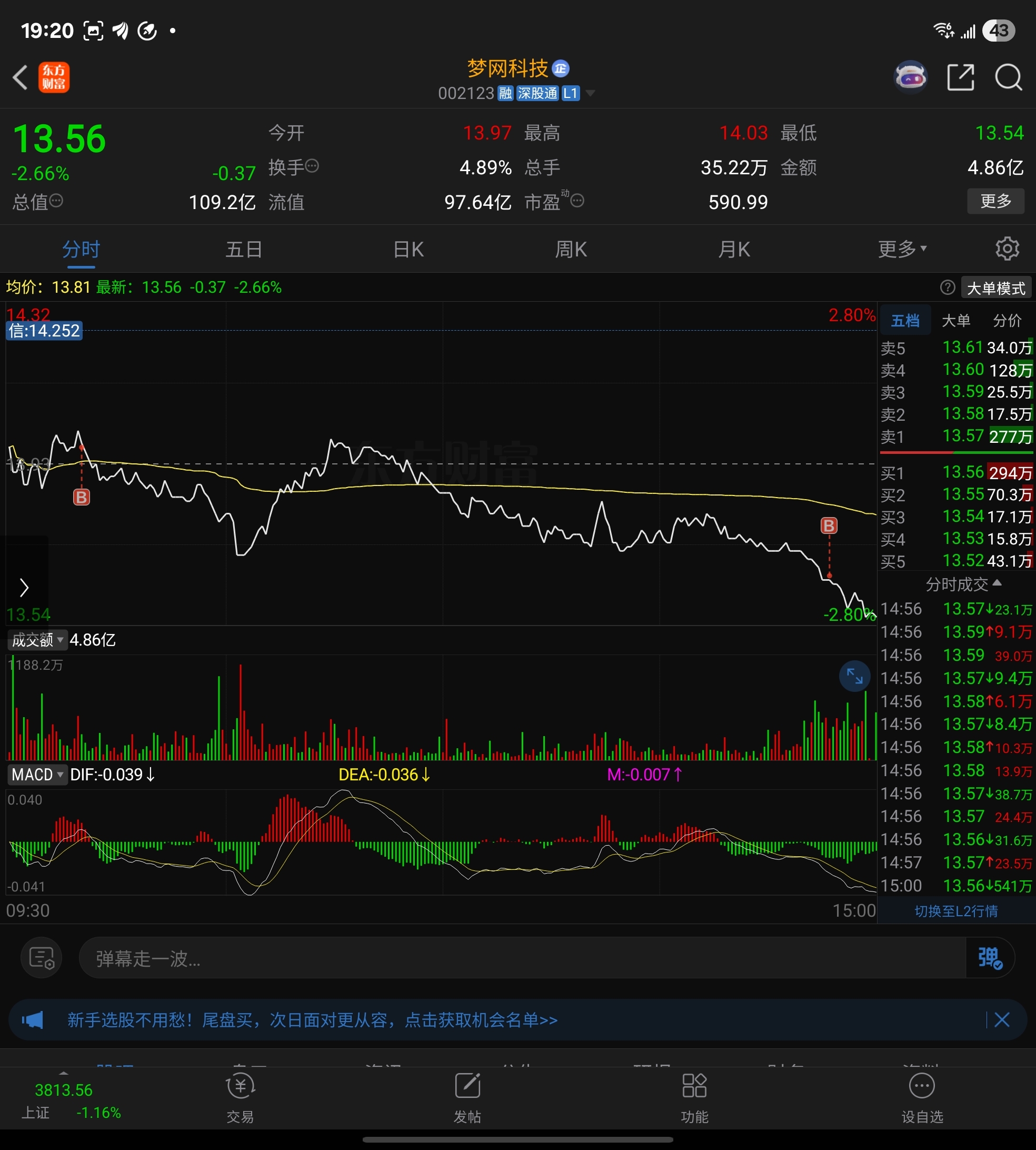Switch to 周K chart tab
Image resolution: width=1036 pixels, height=1150 pixels.
[571, 249]
